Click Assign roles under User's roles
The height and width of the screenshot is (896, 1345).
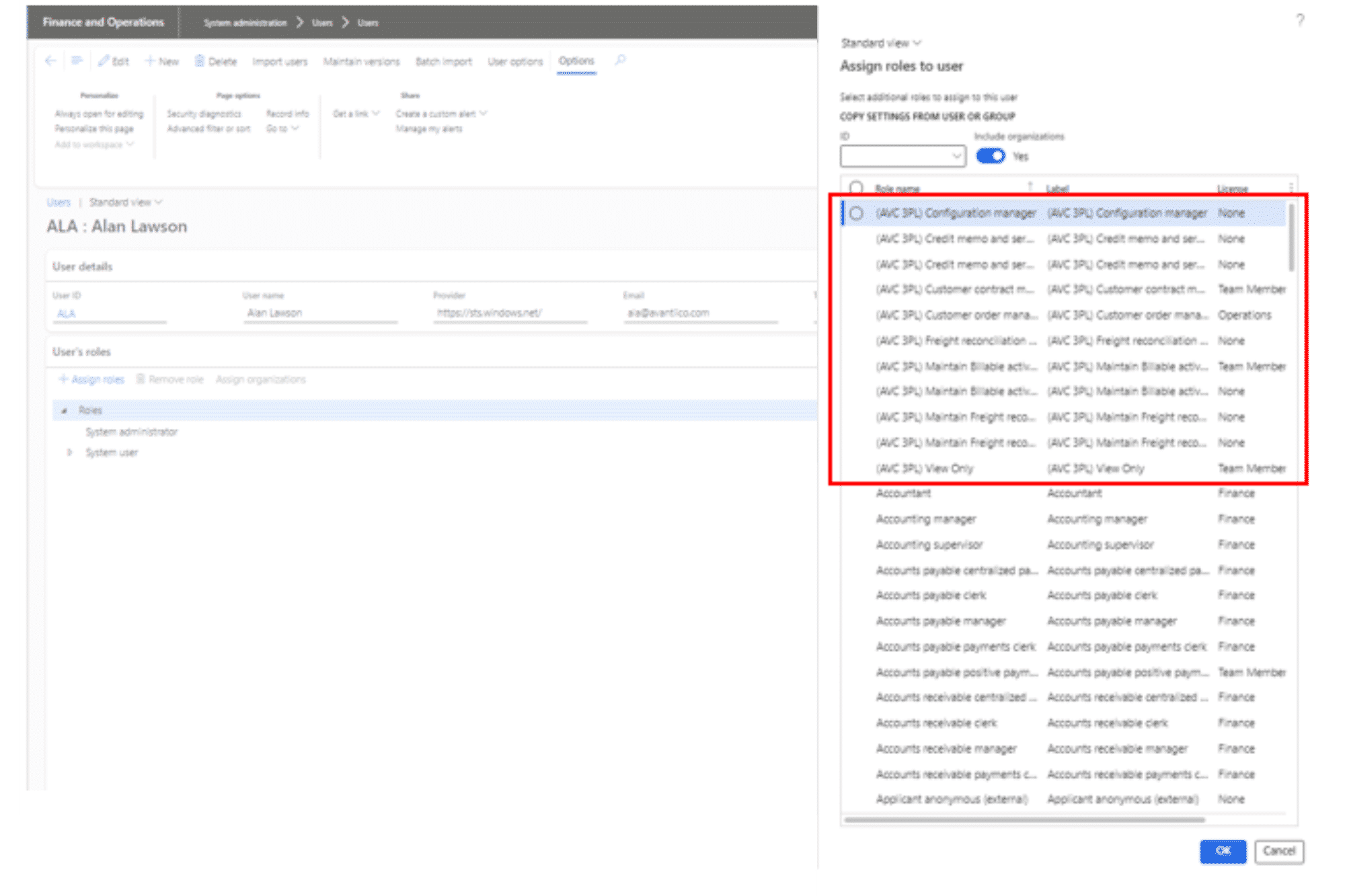(91, 380)
